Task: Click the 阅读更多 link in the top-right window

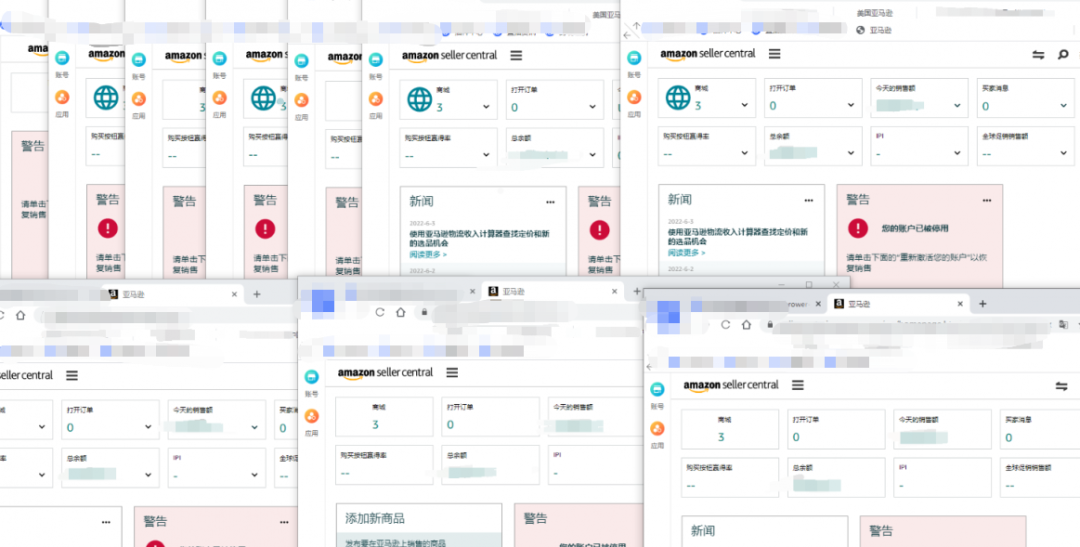Action: (686, 253)
